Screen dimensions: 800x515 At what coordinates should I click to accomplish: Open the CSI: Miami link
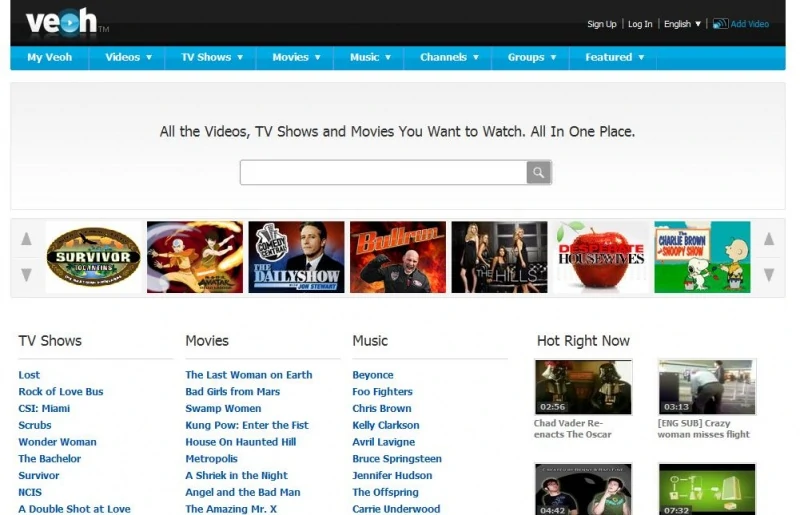44,408
